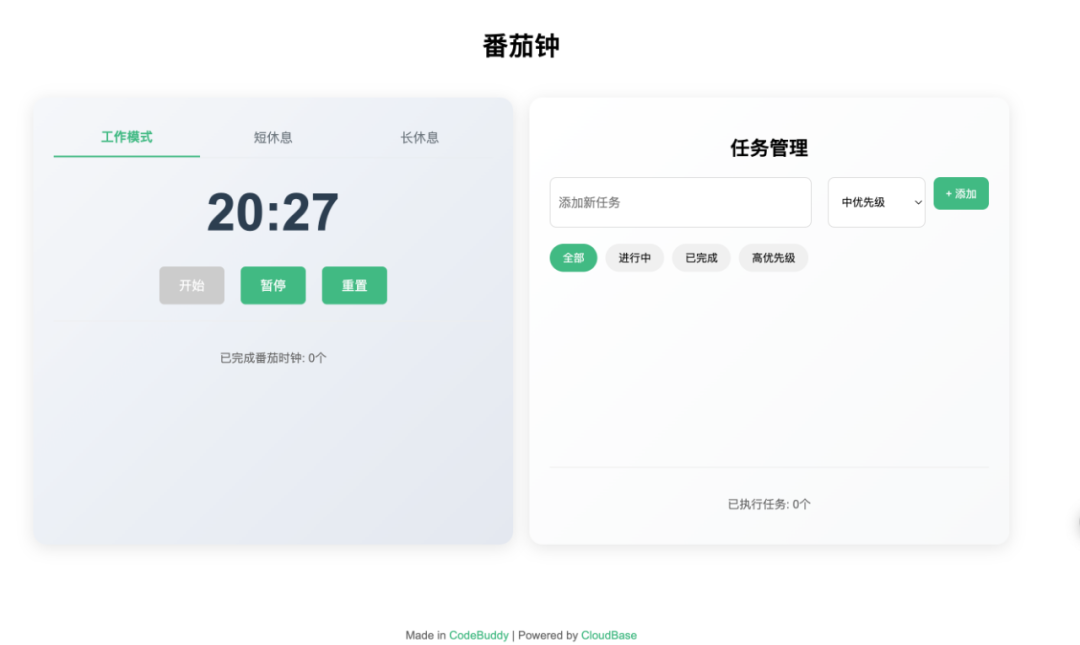The width and height of the screenshot is (1080, 645).
Task: Open the CloudBase link in the footer
Action: click(609, 635)
